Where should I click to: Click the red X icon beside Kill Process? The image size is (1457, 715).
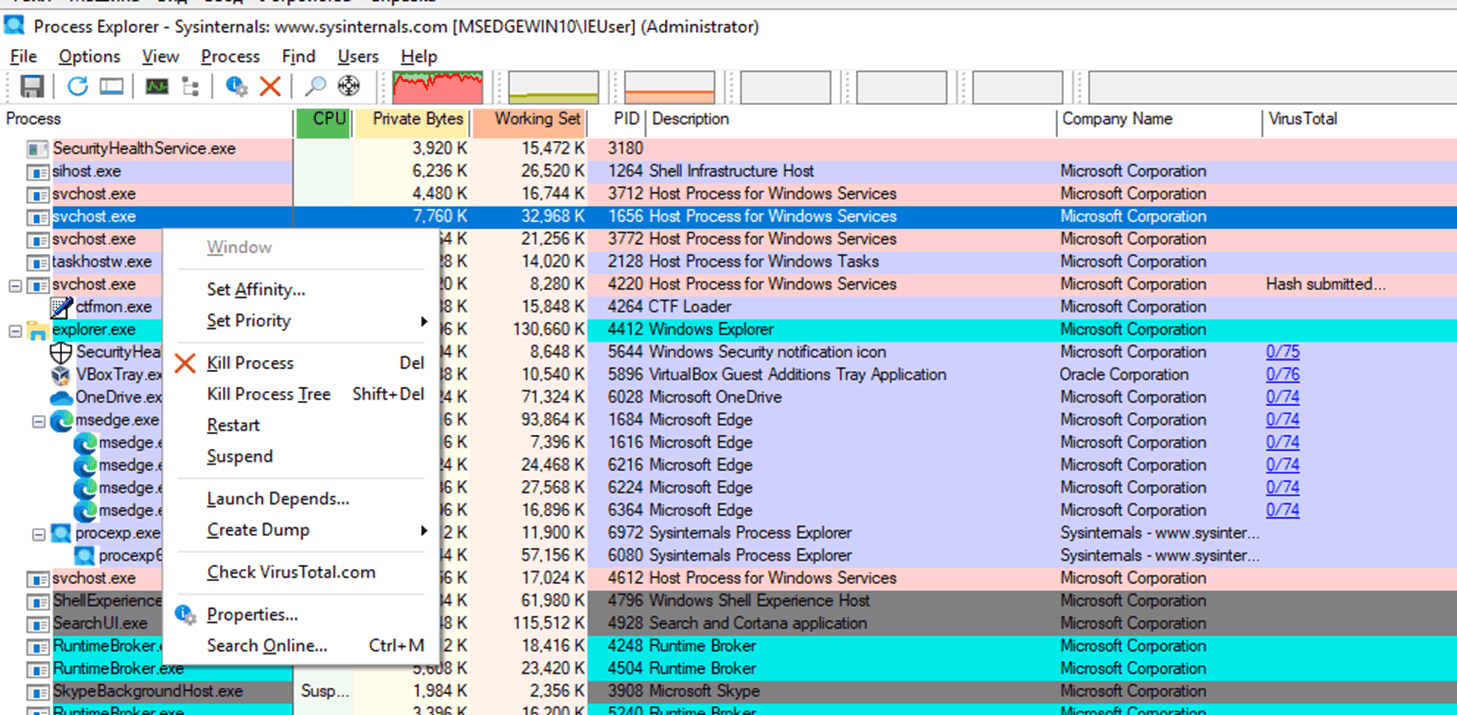(x=185, y=363)
